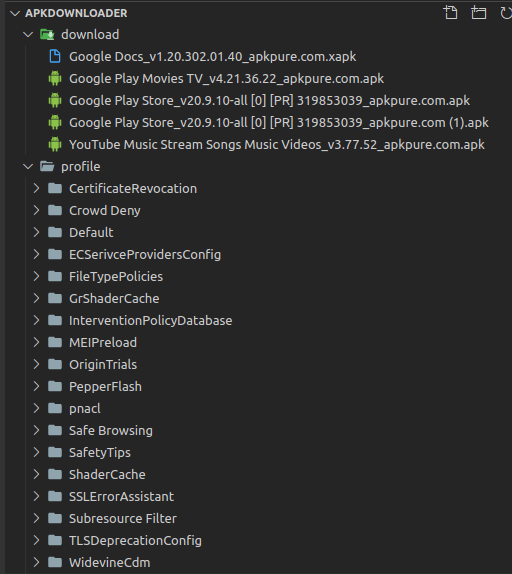Click the MEIPreload folder icon

[x=55, y=342]
